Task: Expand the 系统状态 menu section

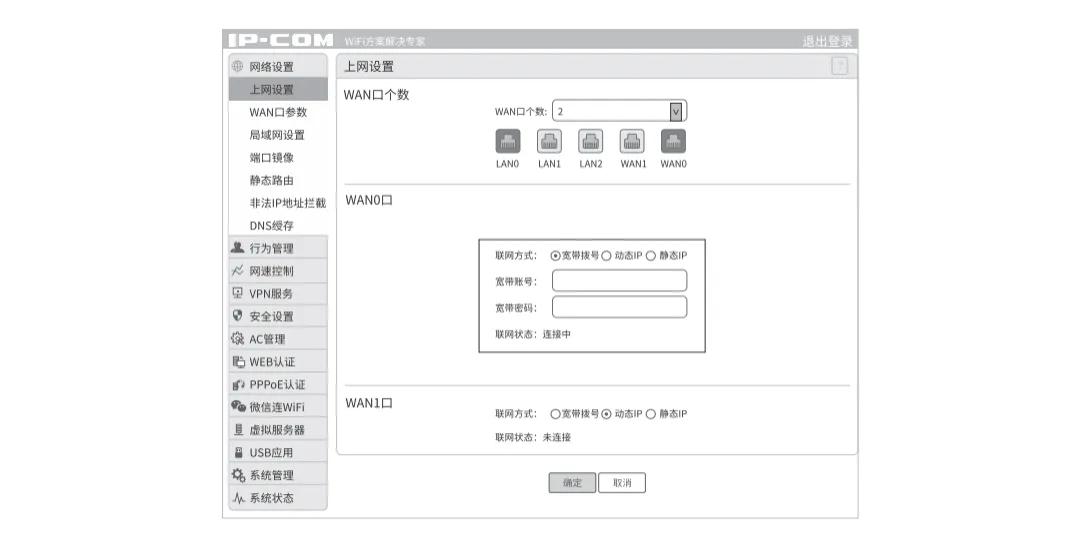Action: (x=278, y=498)
